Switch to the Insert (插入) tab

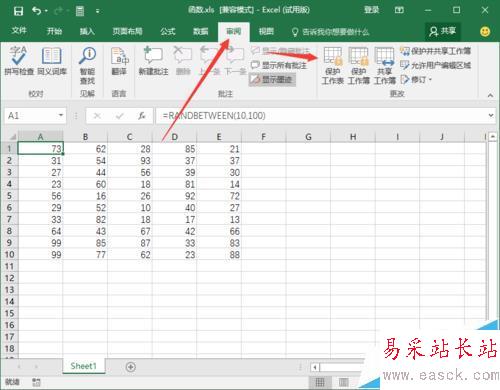pos(87,31)
